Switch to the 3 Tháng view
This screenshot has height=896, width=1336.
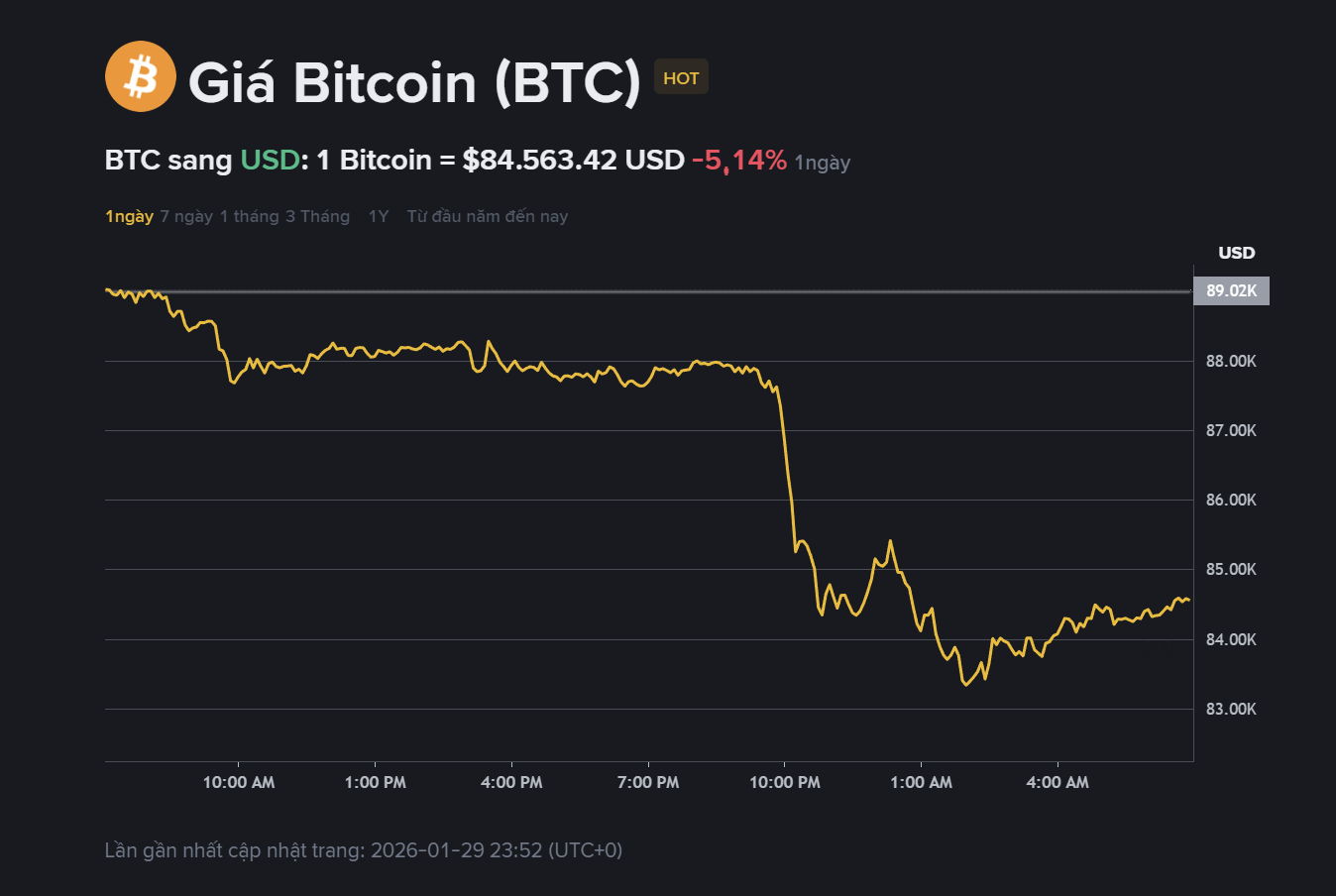coord(318,216)
